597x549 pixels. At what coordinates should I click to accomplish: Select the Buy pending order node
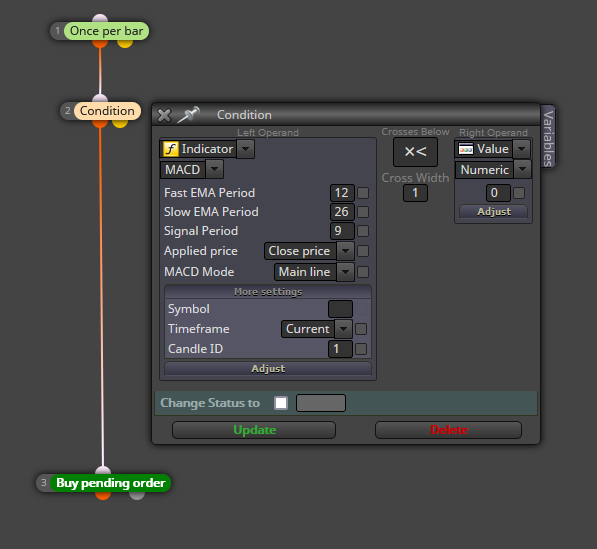[111, 483]
